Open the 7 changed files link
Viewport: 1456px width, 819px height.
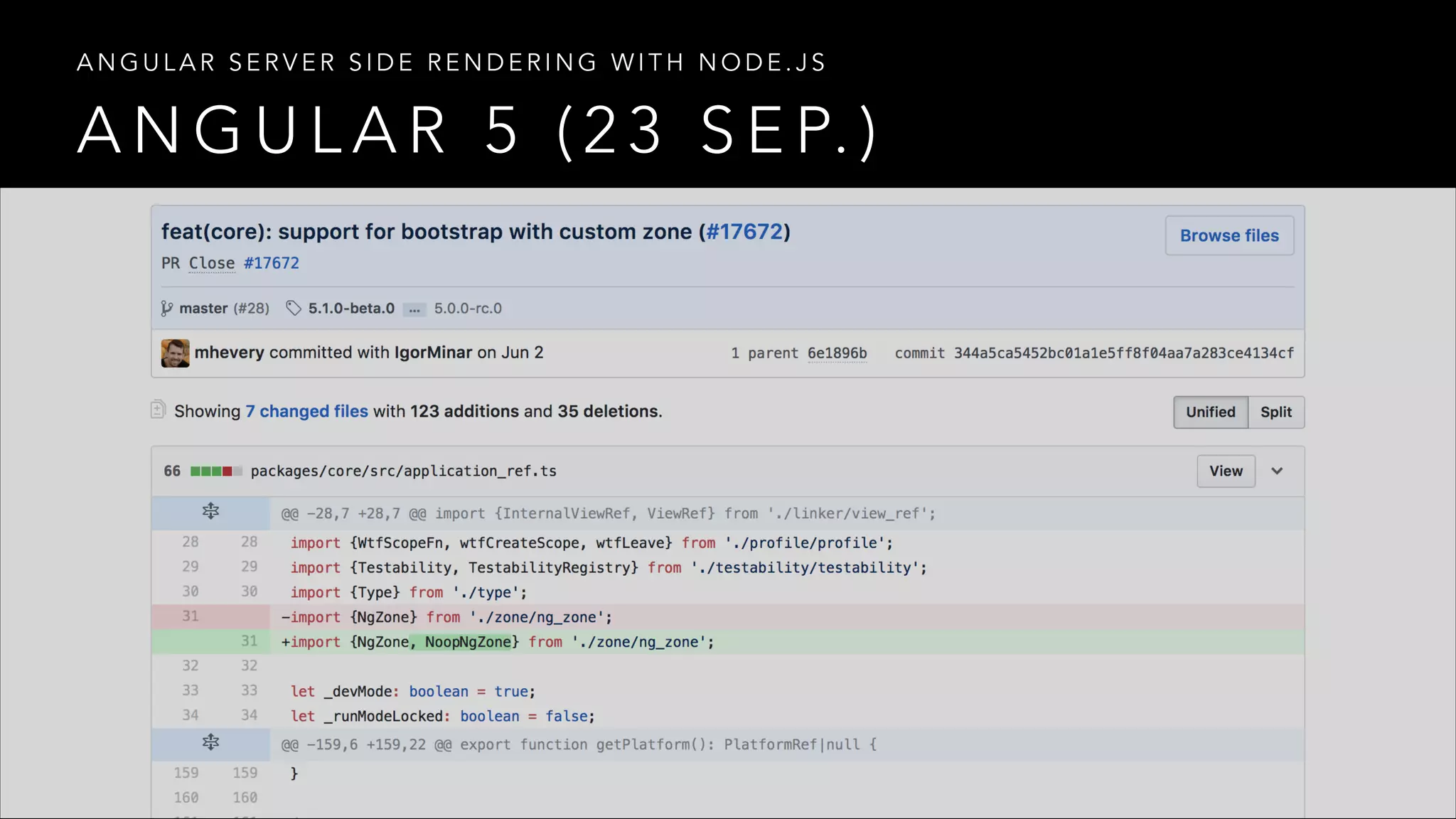pos(306,412)
